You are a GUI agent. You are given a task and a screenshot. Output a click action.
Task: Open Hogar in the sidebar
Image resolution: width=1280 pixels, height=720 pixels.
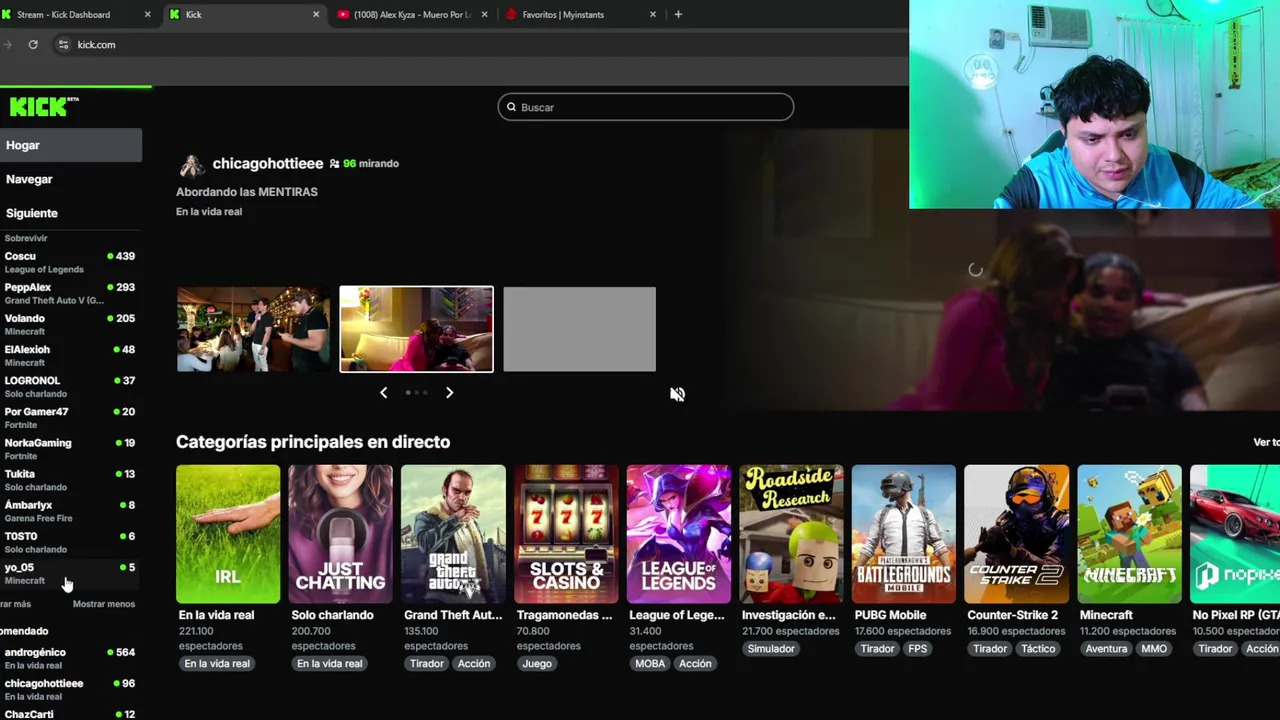click(x=70, y=145)
